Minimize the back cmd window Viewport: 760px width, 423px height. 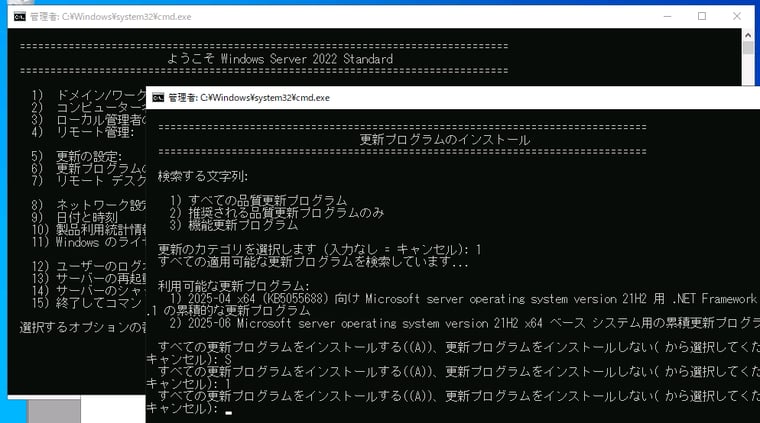point(667,16)
